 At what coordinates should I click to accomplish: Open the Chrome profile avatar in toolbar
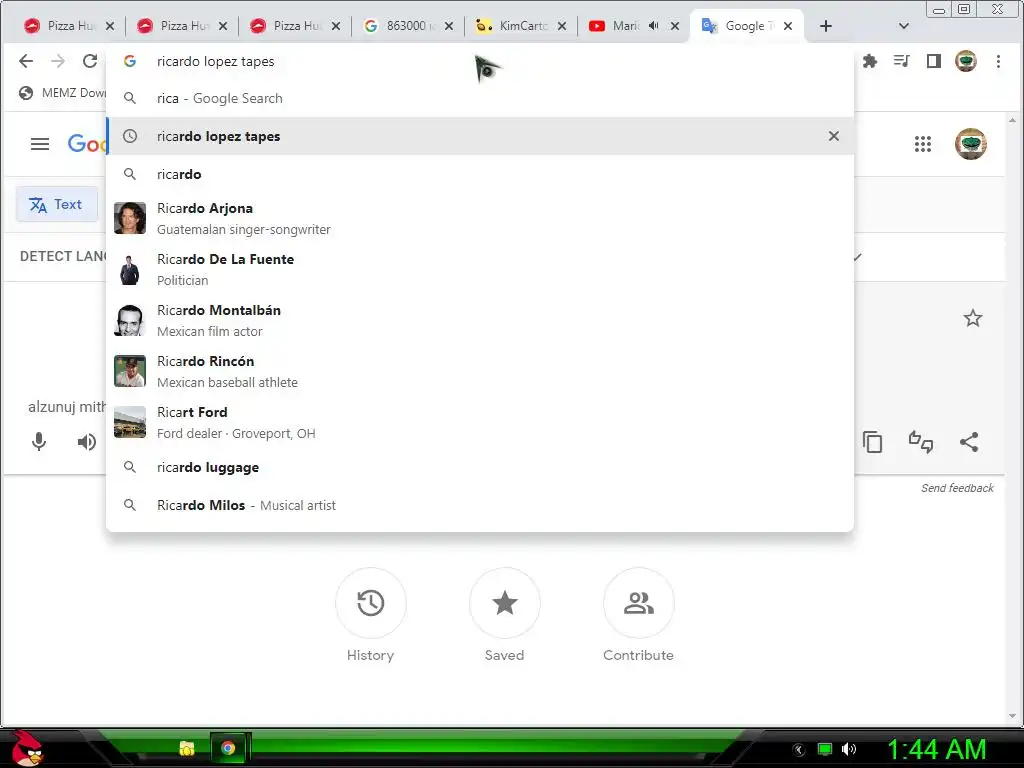966,61
